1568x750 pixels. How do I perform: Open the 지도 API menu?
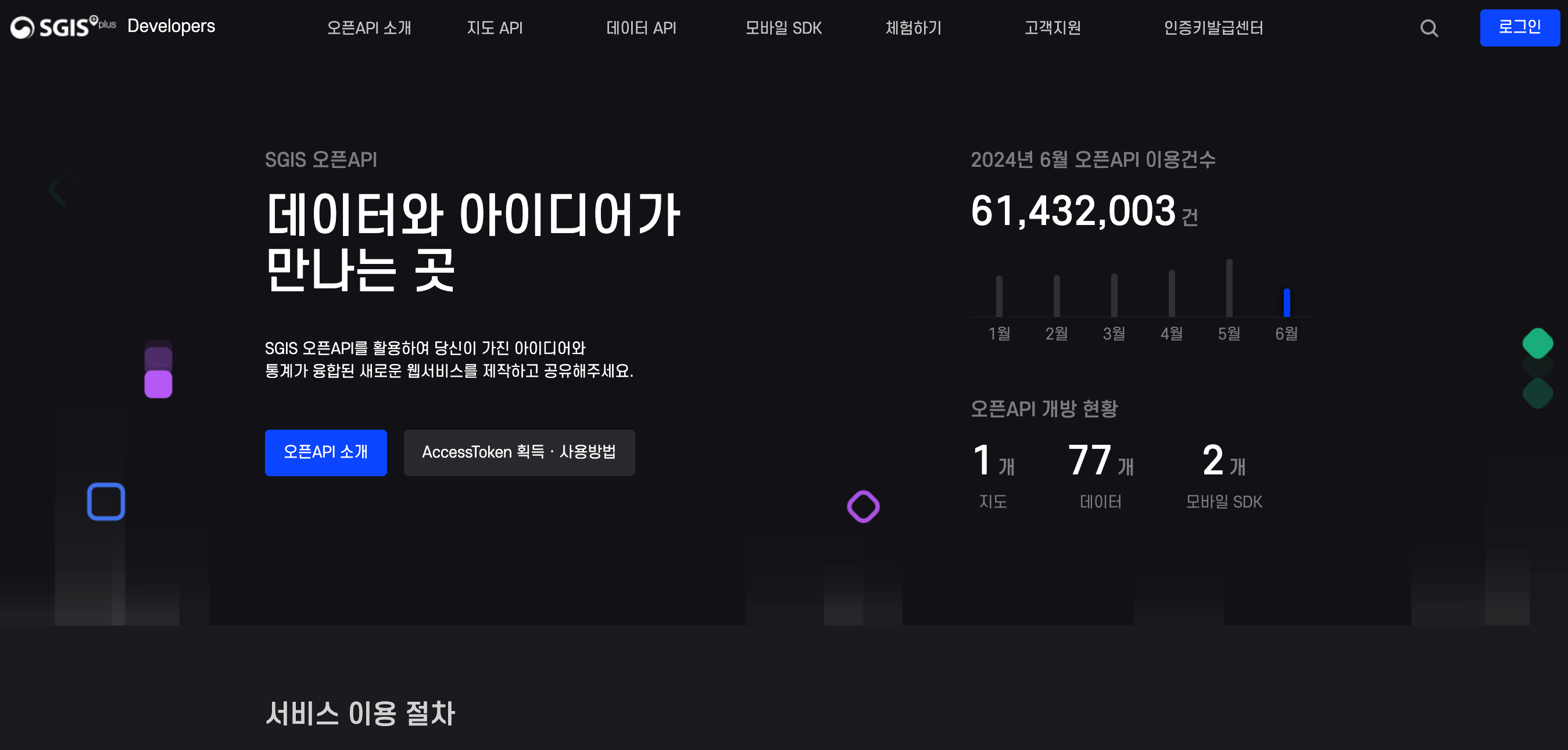(x=494, y=28)
